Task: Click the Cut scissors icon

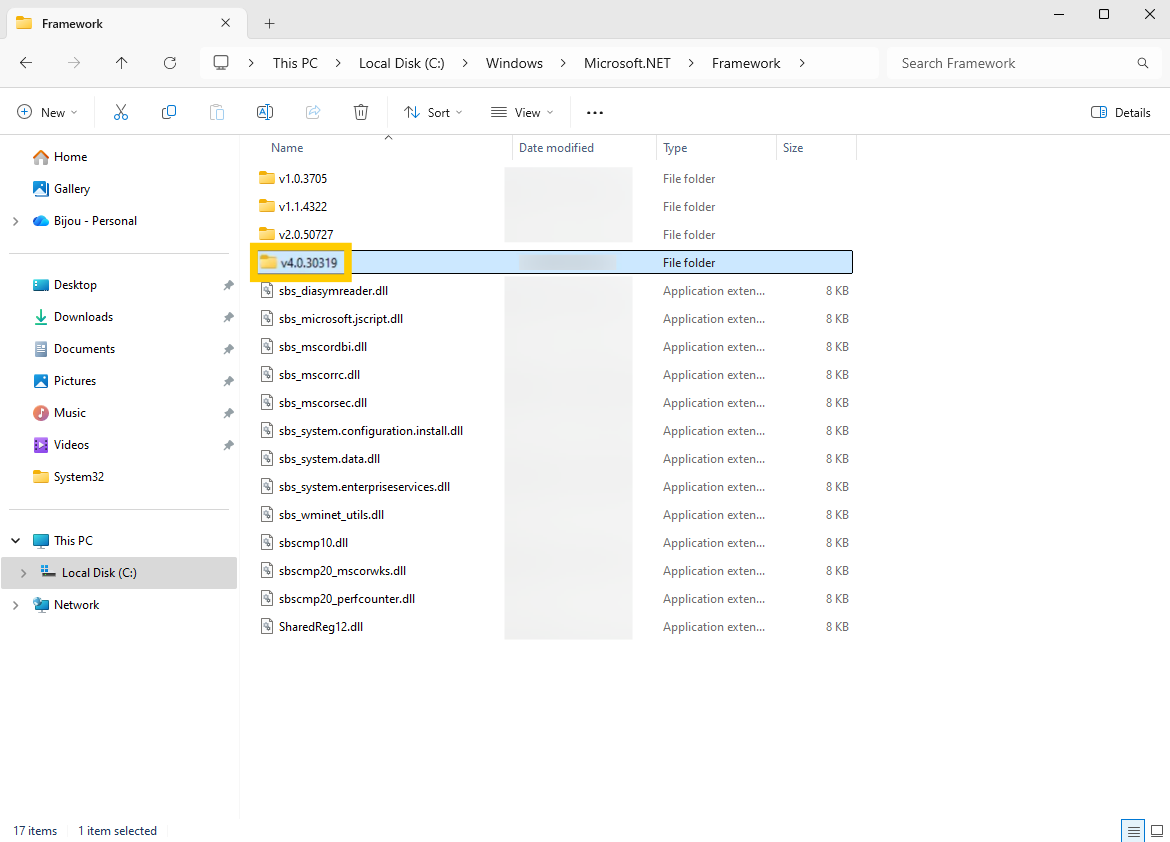Action: click(121, 113)
